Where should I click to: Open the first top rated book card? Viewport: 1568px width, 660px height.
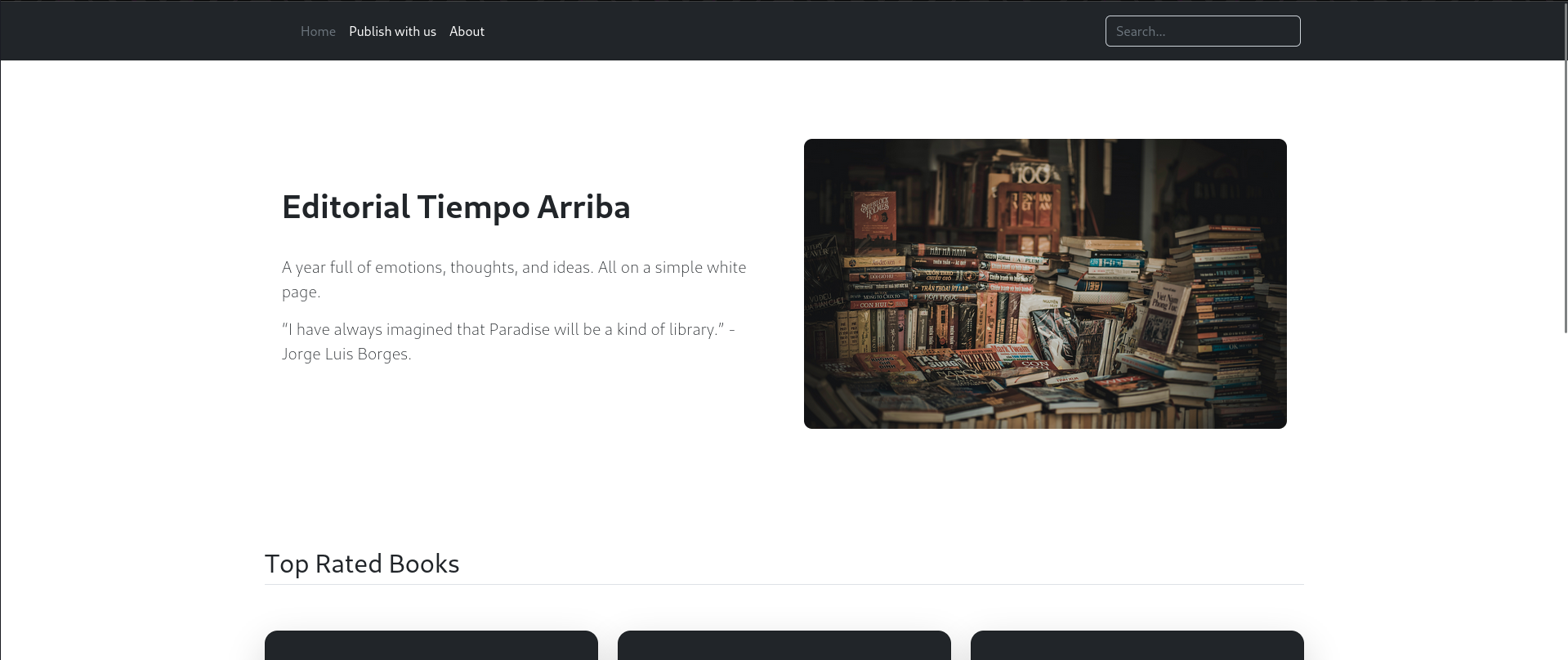pos(431,645)
